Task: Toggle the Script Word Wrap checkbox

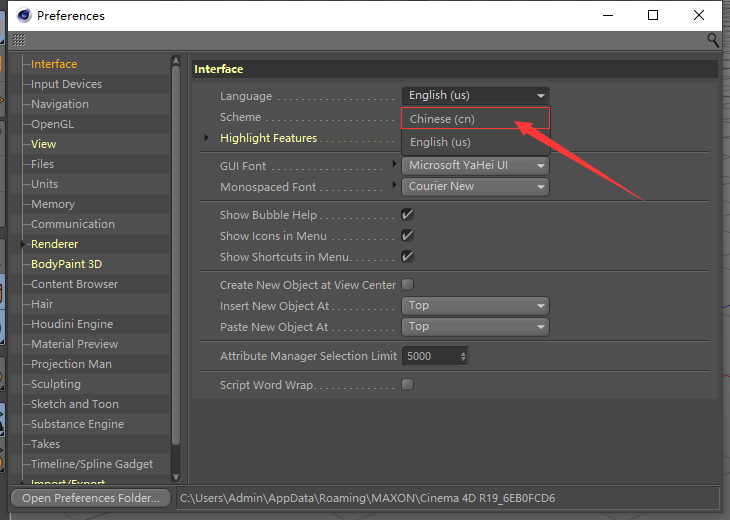Action: (x=407, y=385)
